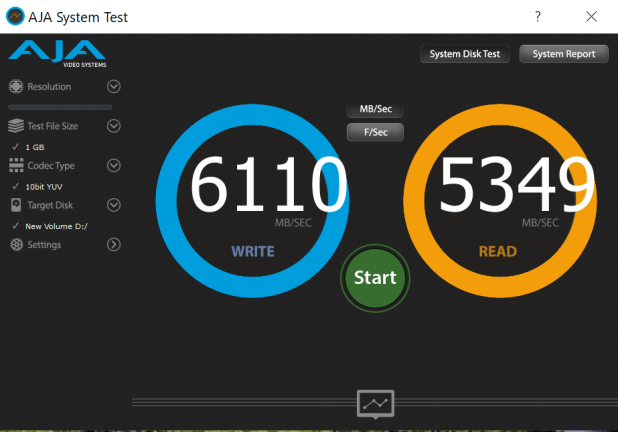Click the AJA System Test title bar icon
The image size is (618, 432).
click(x=15, y=17)
